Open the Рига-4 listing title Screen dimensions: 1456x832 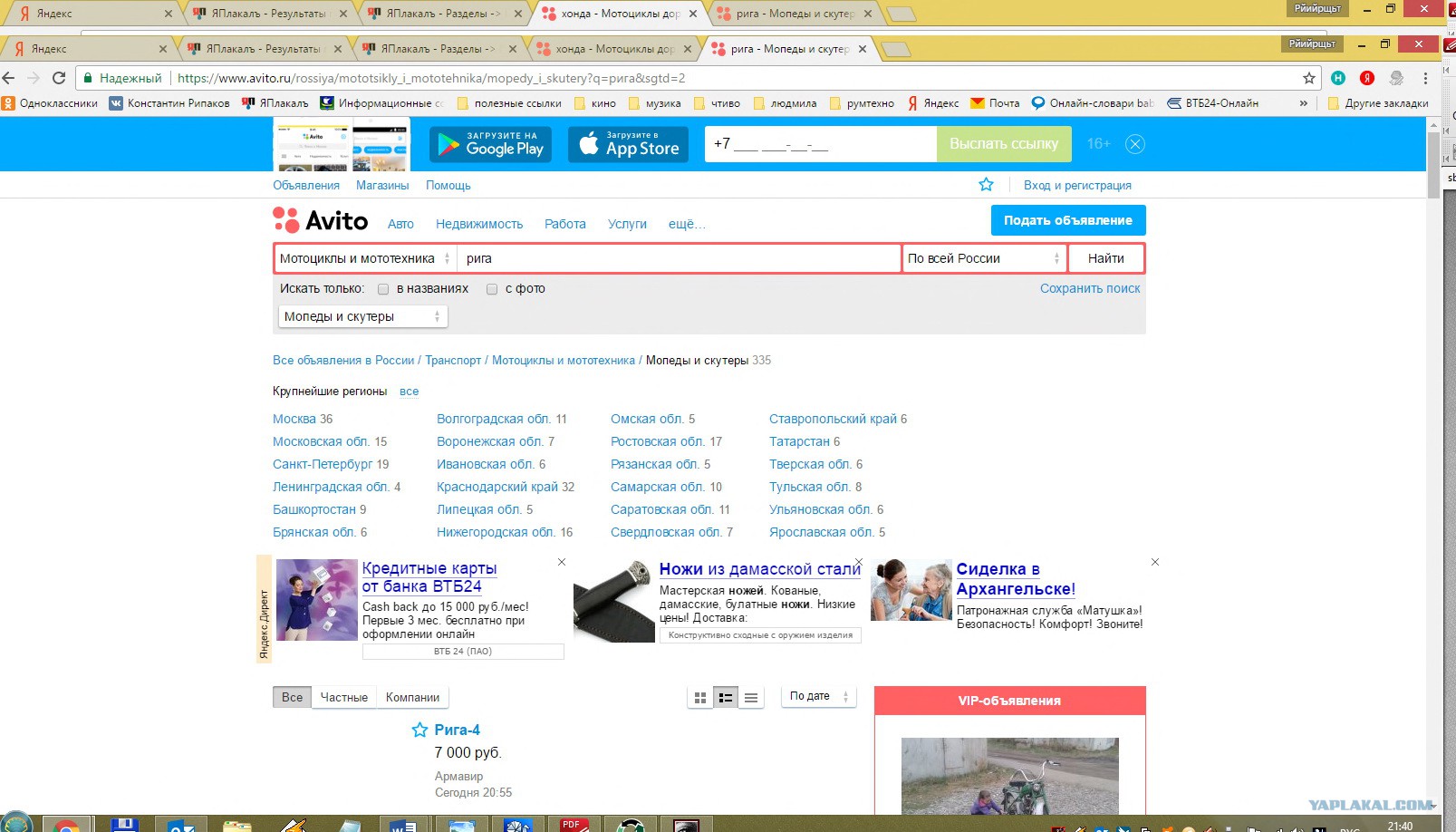pyautogui.click(x=457, y=730)
